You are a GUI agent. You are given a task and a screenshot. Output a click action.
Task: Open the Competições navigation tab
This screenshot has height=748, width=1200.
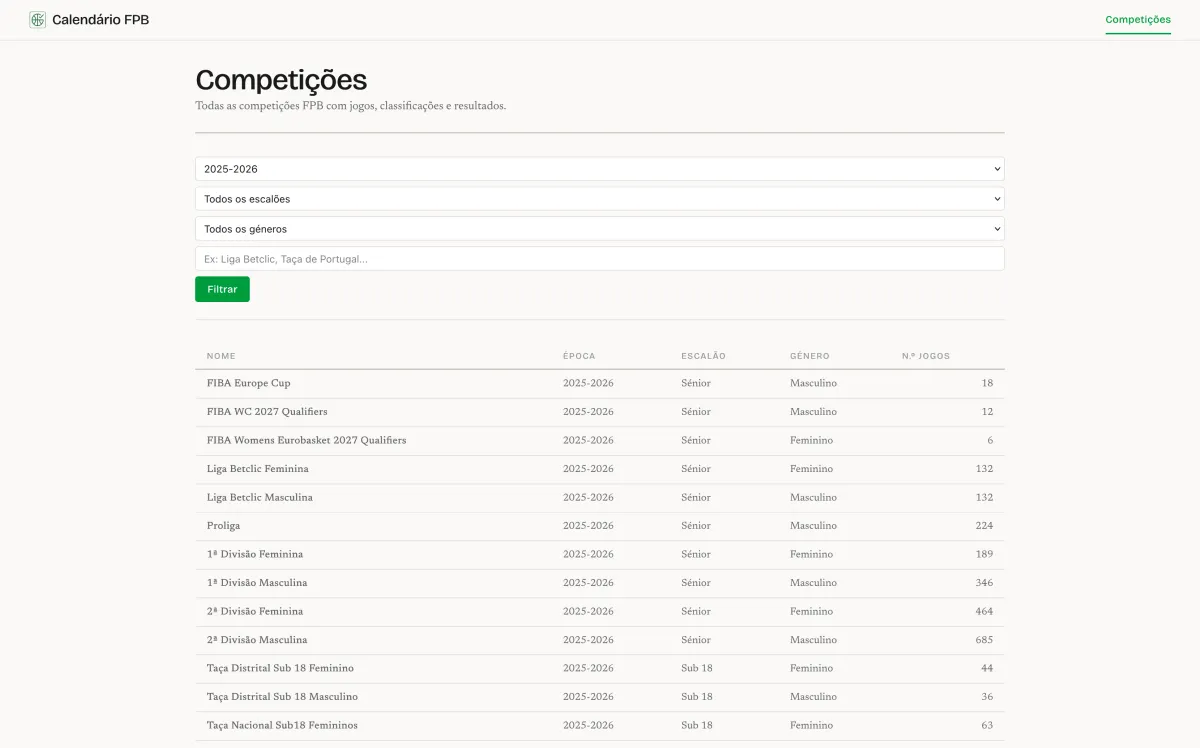pos(1137,20)
